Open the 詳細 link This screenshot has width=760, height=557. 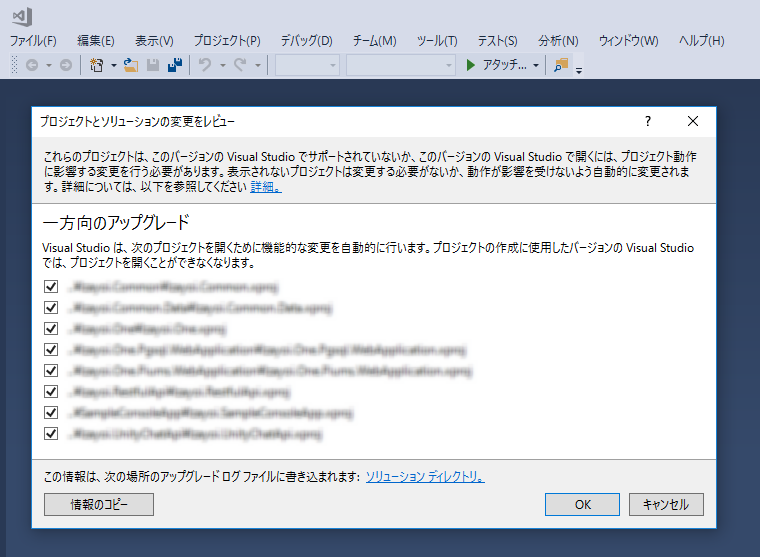coord(266,187)
